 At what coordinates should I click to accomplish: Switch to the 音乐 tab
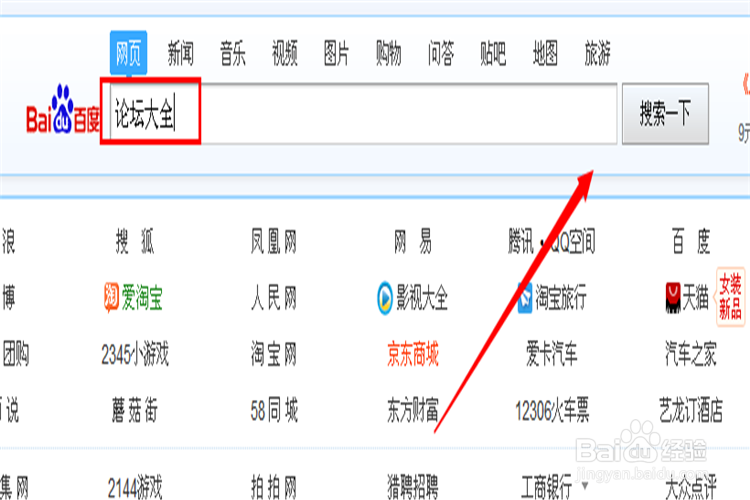pyautogui.click(x=232, y=53)
